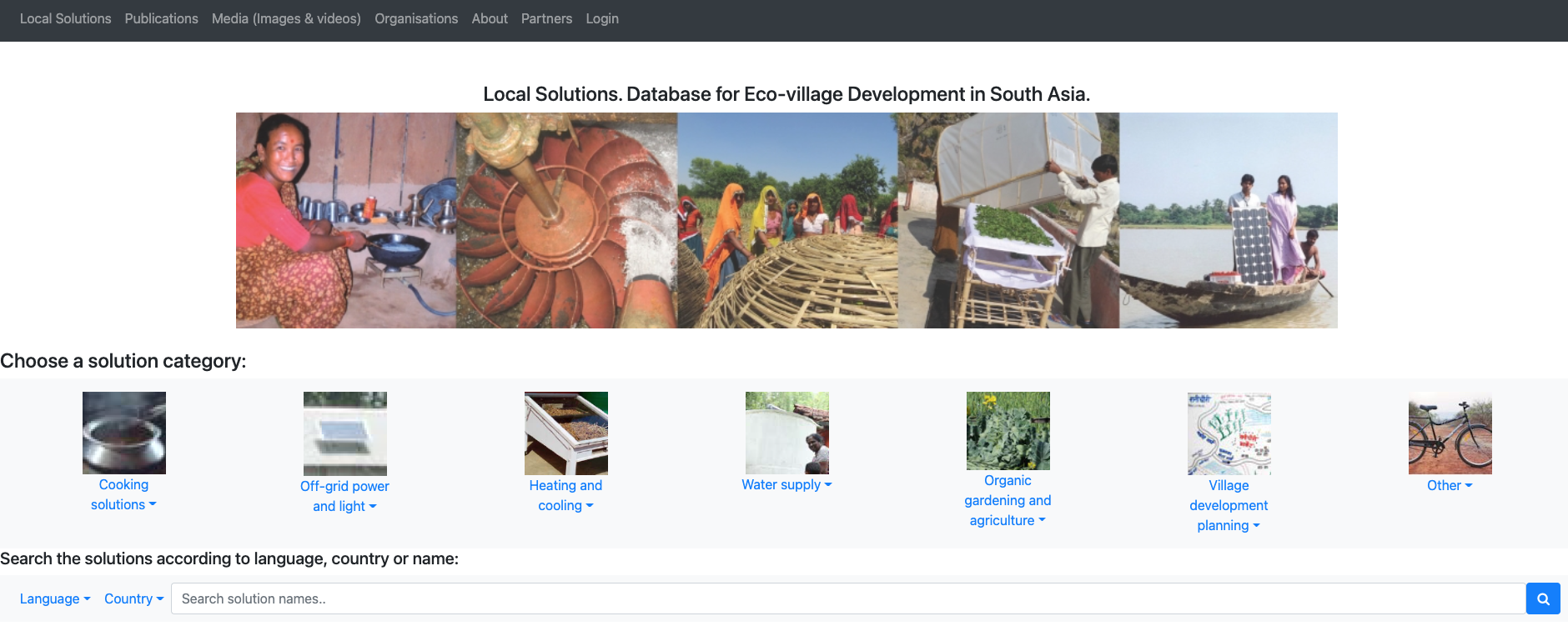Click the blue search magnifier button

click(x=1543, y=598)
